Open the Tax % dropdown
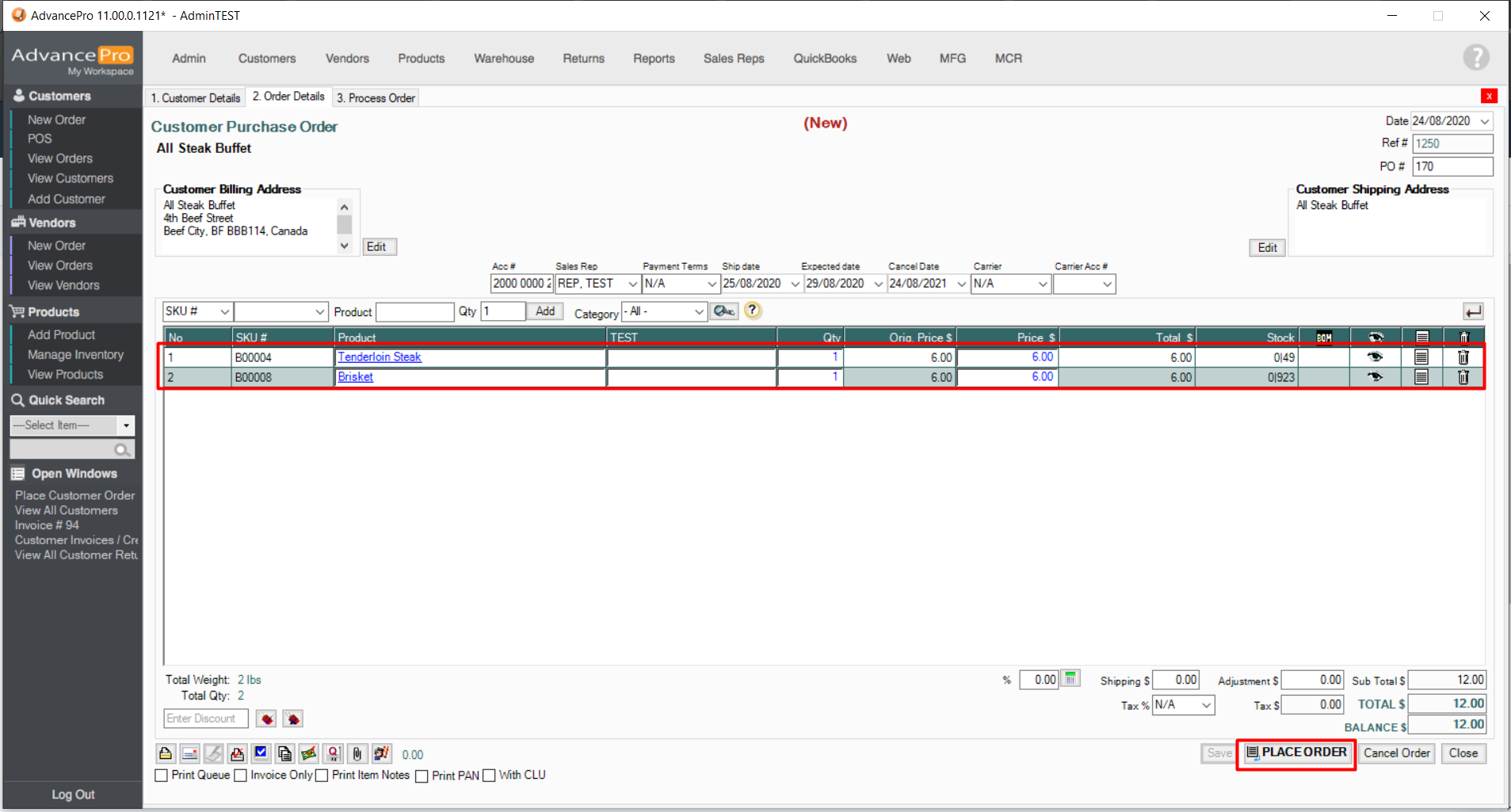1511x812 pixels. [1206, 705]
